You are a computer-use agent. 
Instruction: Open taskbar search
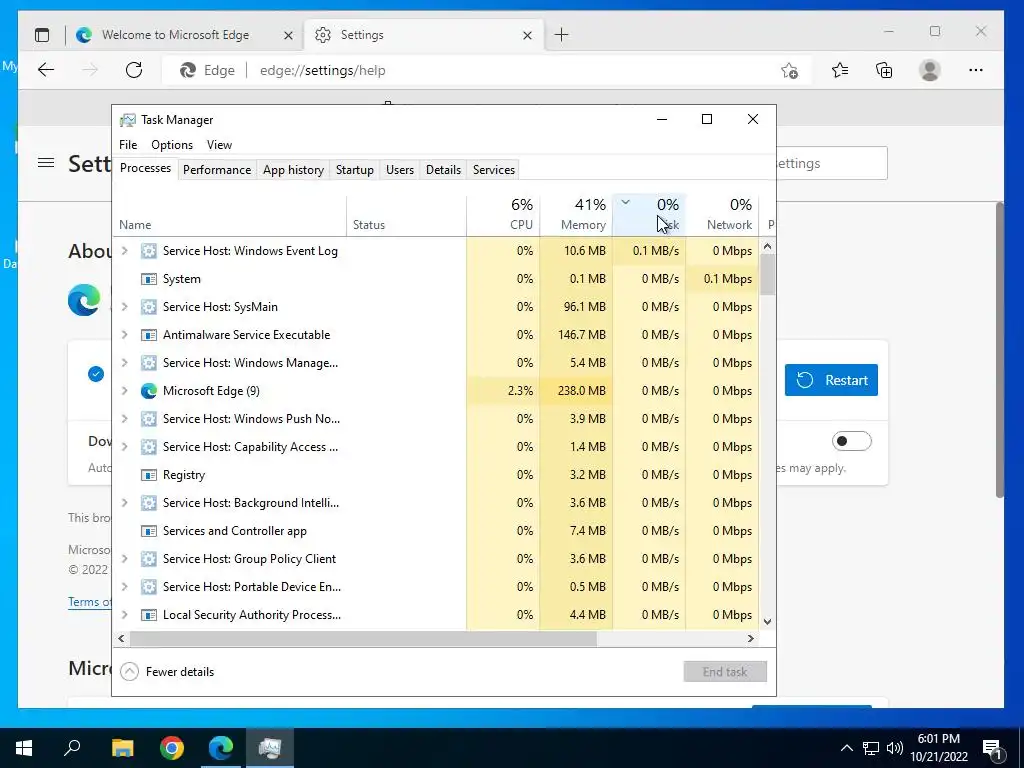point(72,748)
